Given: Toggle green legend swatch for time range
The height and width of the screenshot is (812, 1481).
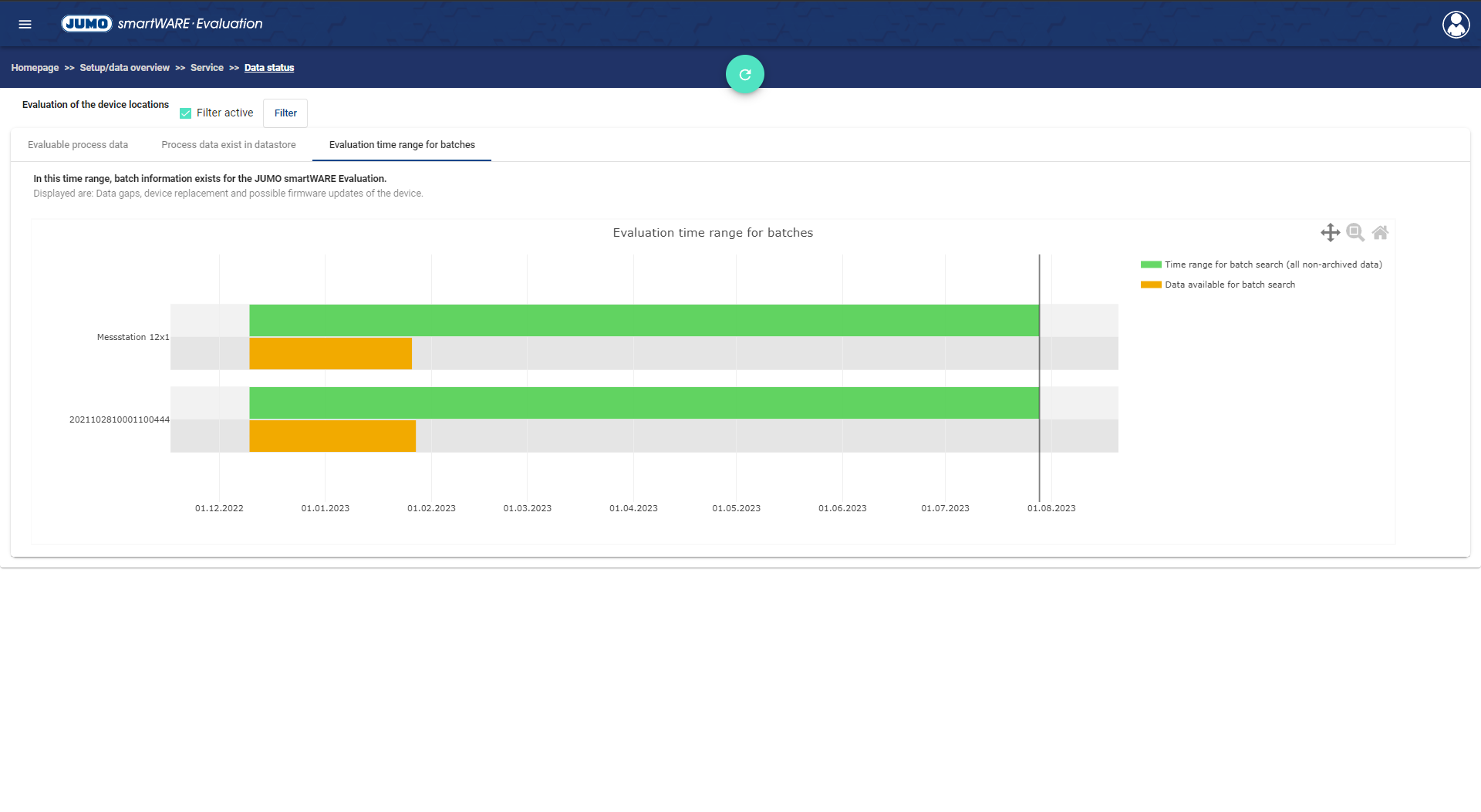Looking at the screenshot, I should (1151, 264).
